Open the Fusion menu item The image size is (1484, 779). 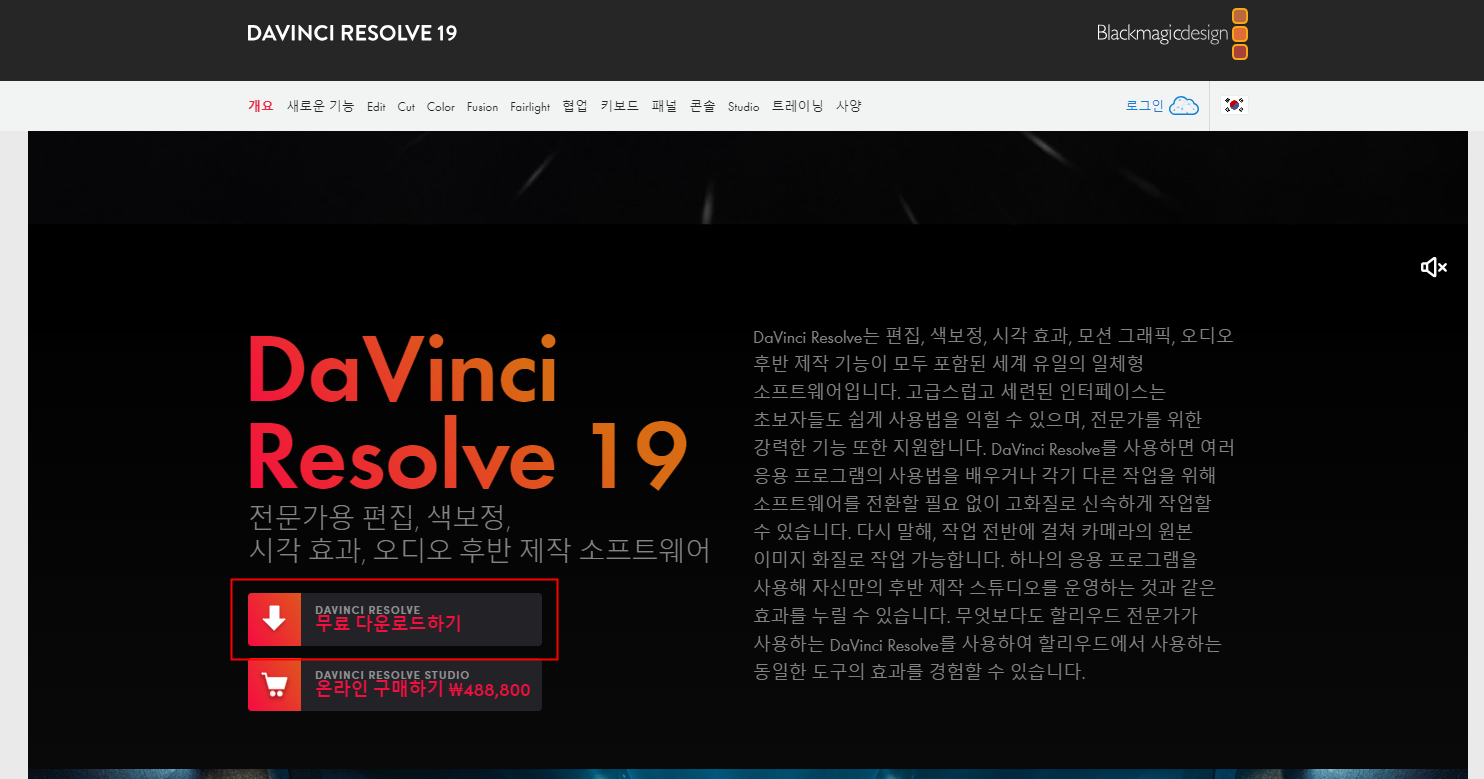pyautogui.click(x=482, y=107)
